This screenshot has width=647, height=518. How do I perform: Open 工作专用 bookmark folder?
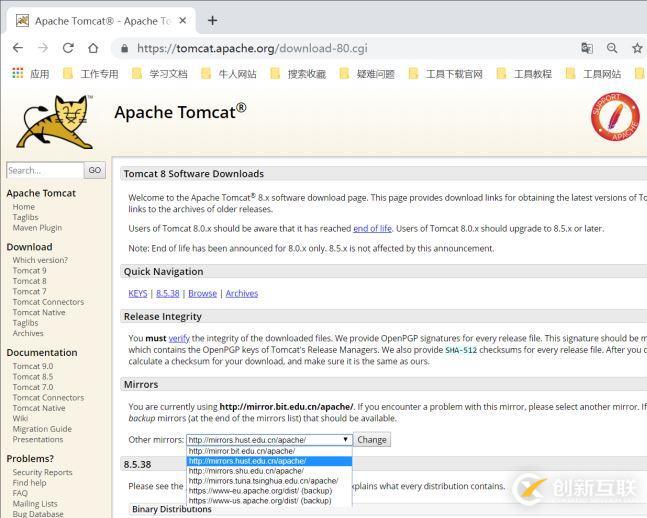90,74
